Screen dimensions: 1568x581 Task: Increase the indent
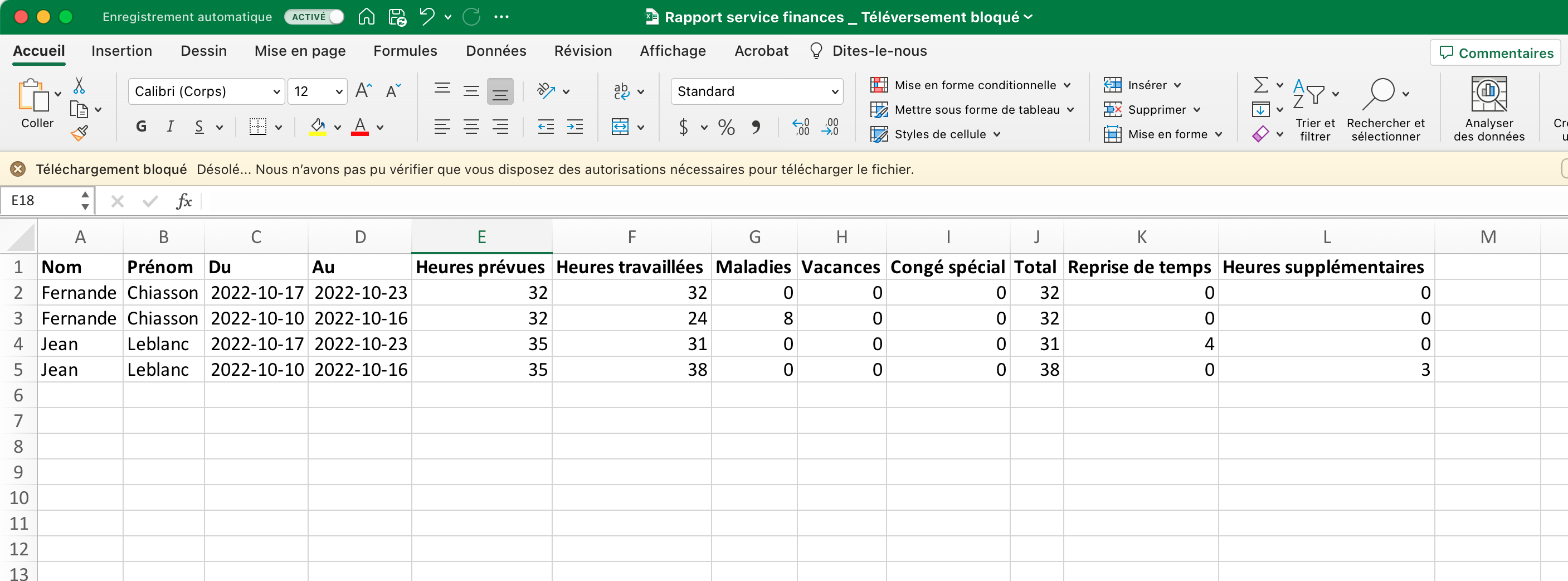click(575, 127)
